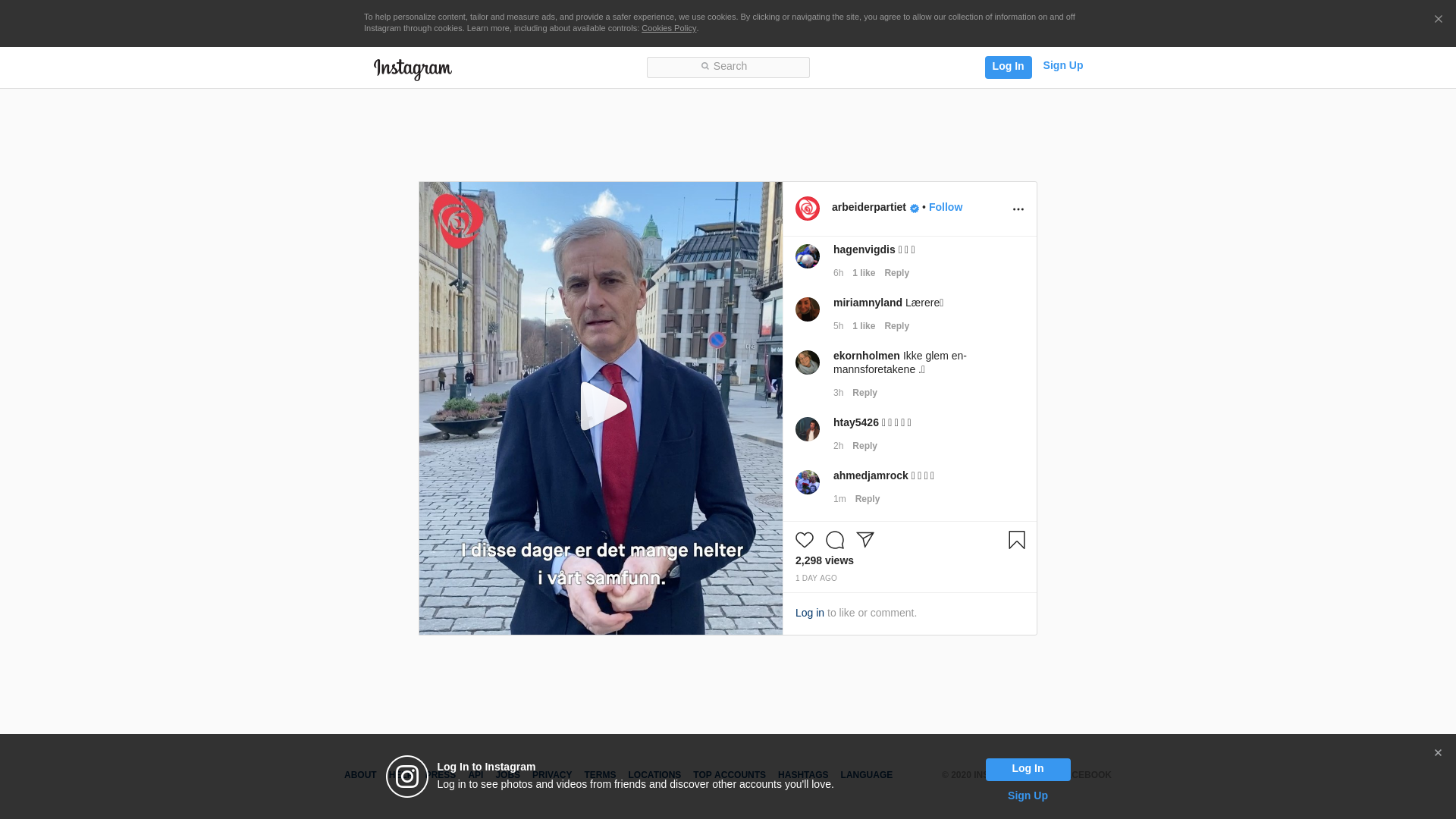Open miriamnyland username

pyautogui.click(x=868, y=303)
